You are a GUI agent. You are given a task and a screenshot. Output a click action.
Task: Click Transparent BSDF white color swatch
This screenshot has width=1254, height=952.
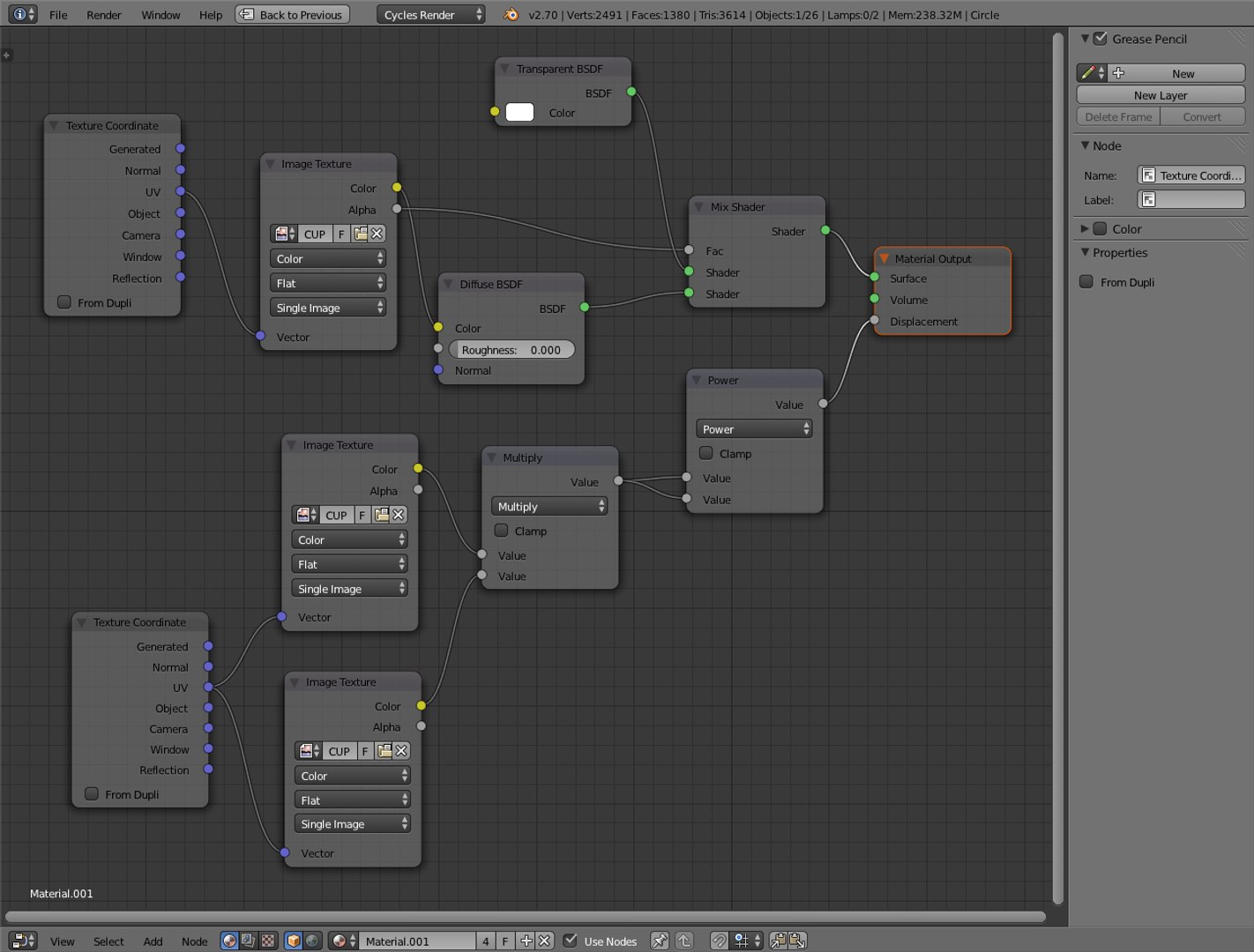point(519,112)
